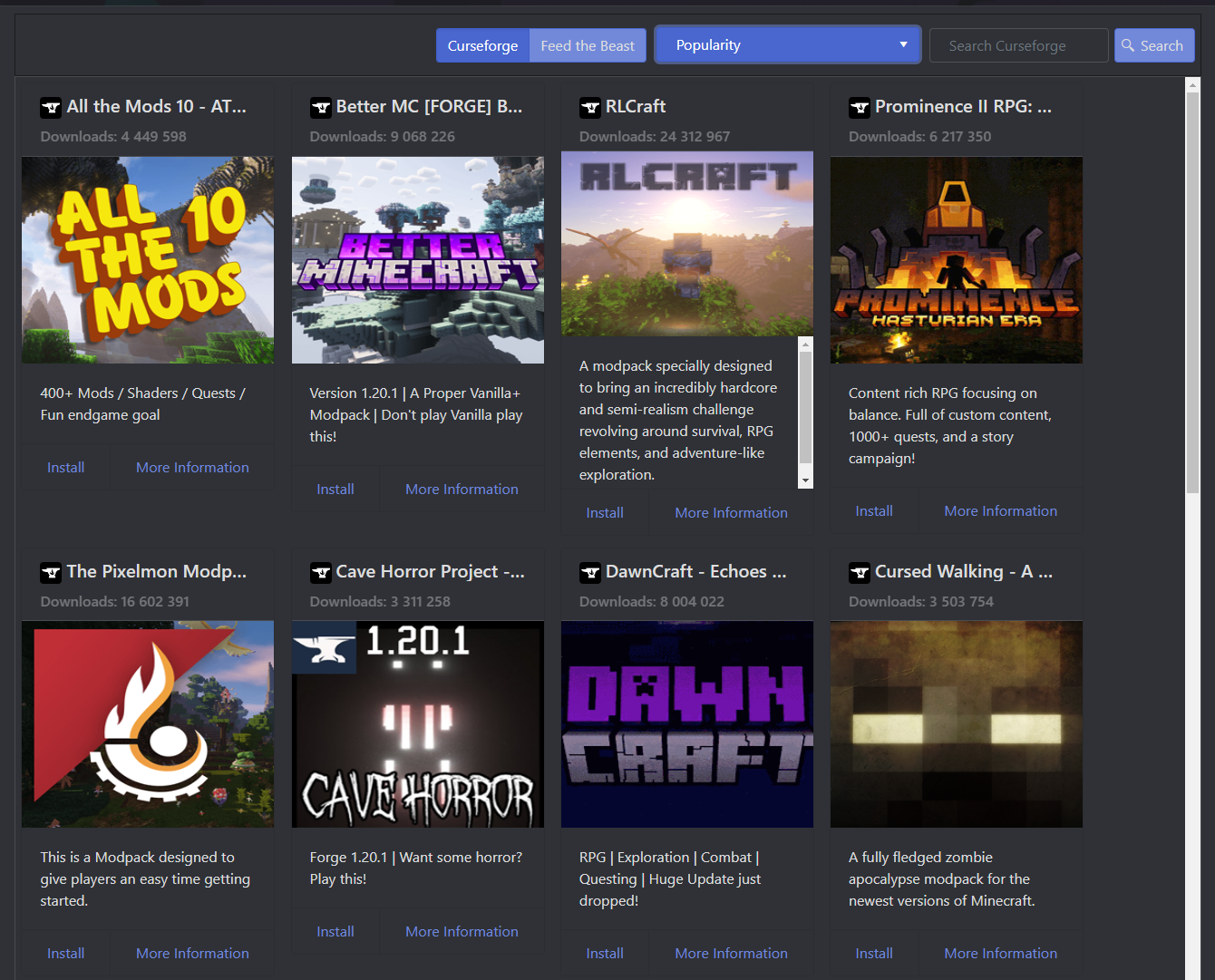Click the RLCraft description scrollbar down arrow
Viewport: 1215px width, 980px height.
[805, 480]
